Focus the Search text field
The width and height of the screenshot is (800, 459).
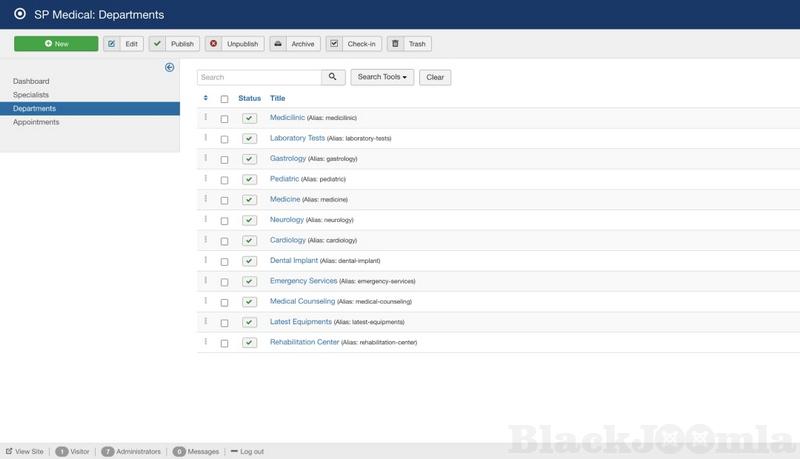(x=258, y=77)
